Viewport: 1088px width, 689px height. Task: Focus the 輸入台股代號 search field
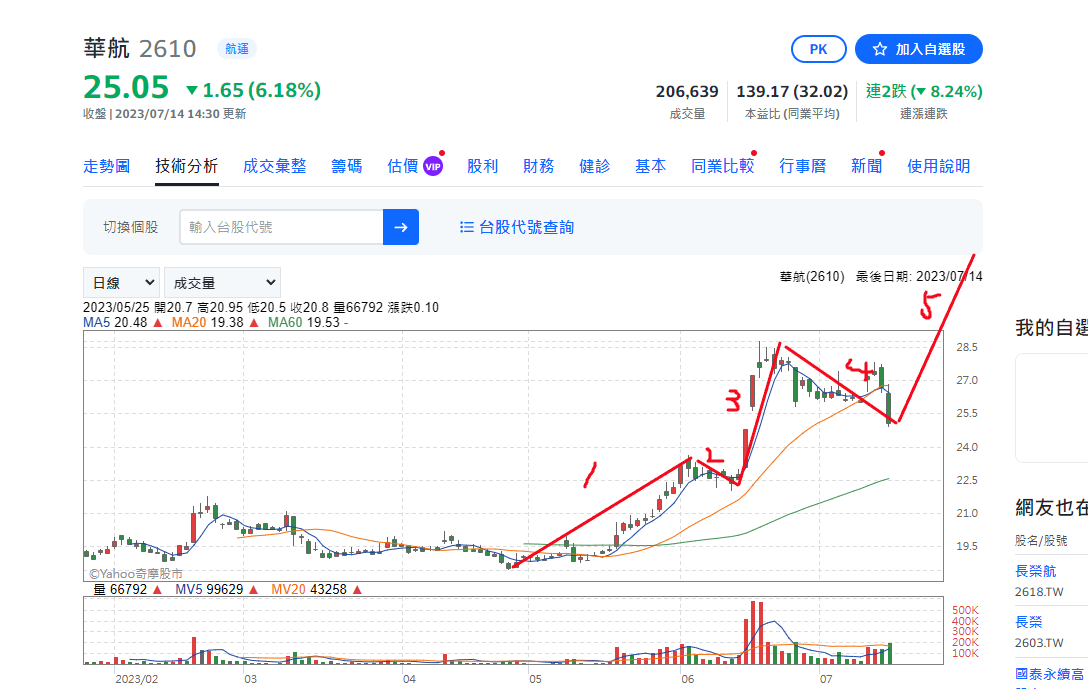pos(281,227)
